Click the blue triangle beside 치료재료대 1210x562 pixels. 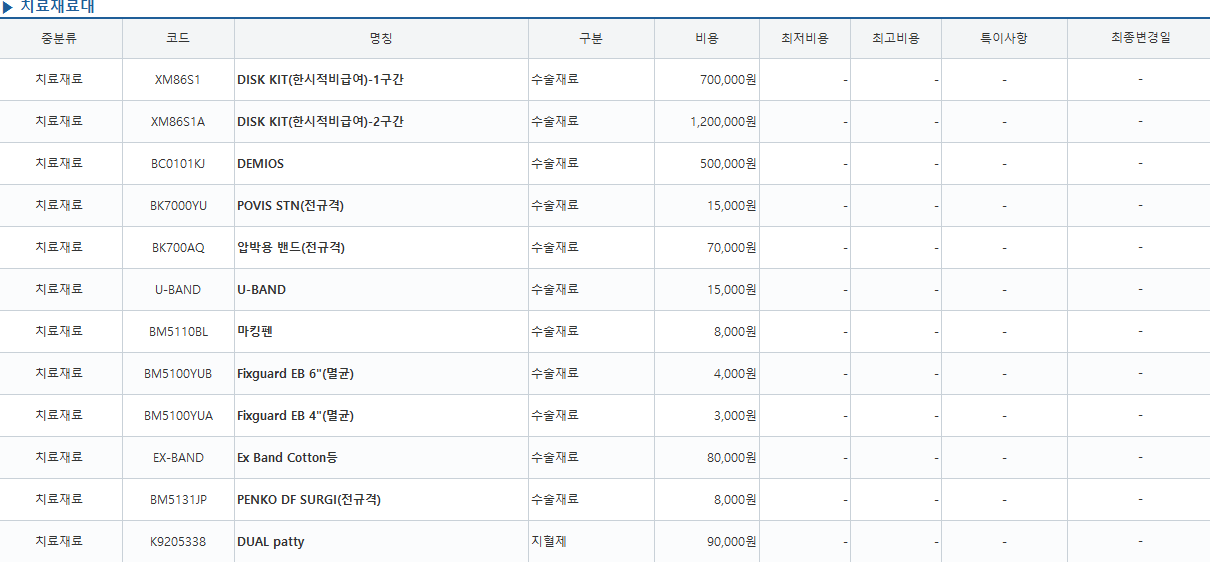(8, 8)
